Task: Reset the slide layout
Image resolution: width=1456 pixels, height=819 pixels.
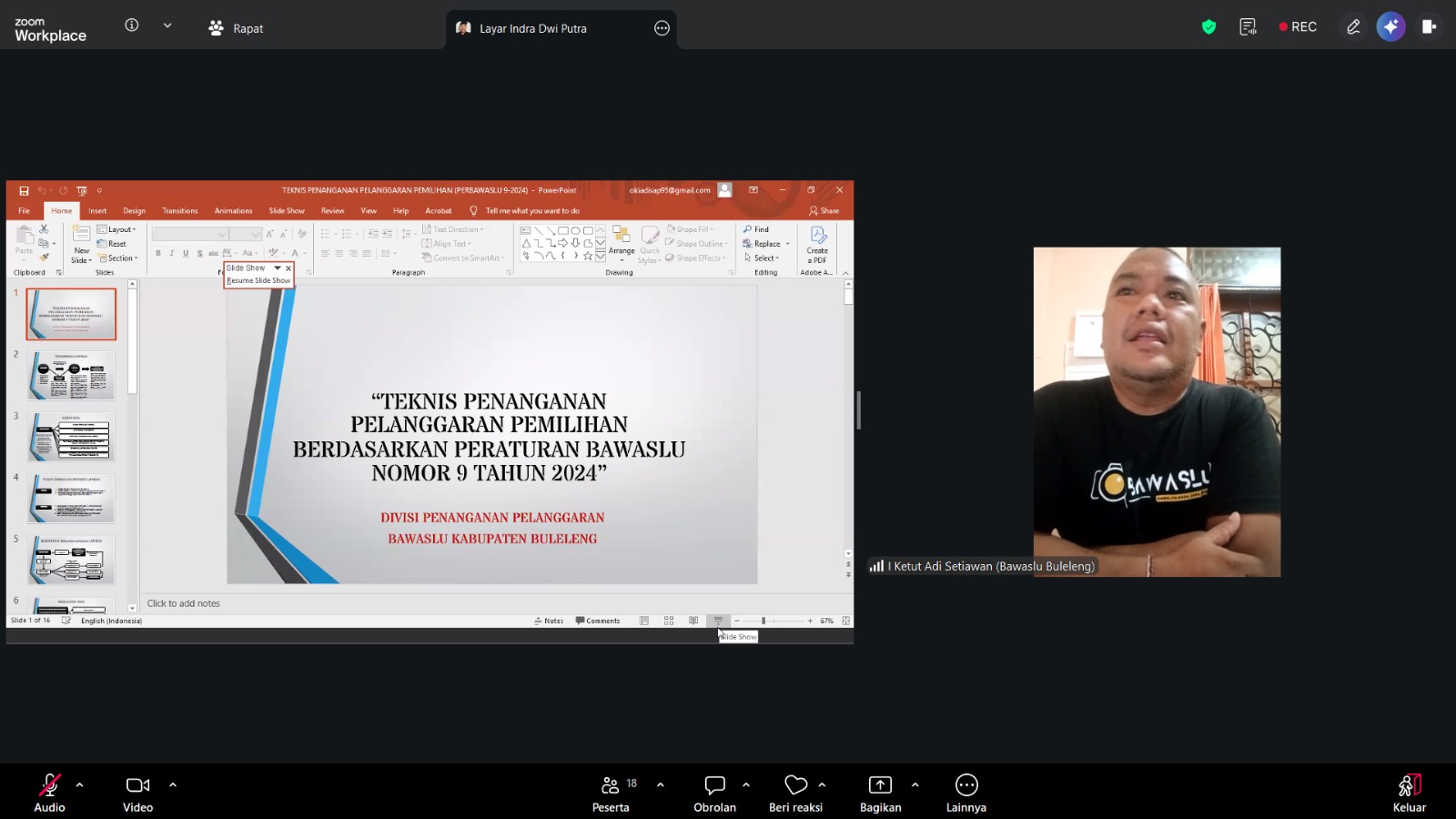Action: (x=112, y=244)
